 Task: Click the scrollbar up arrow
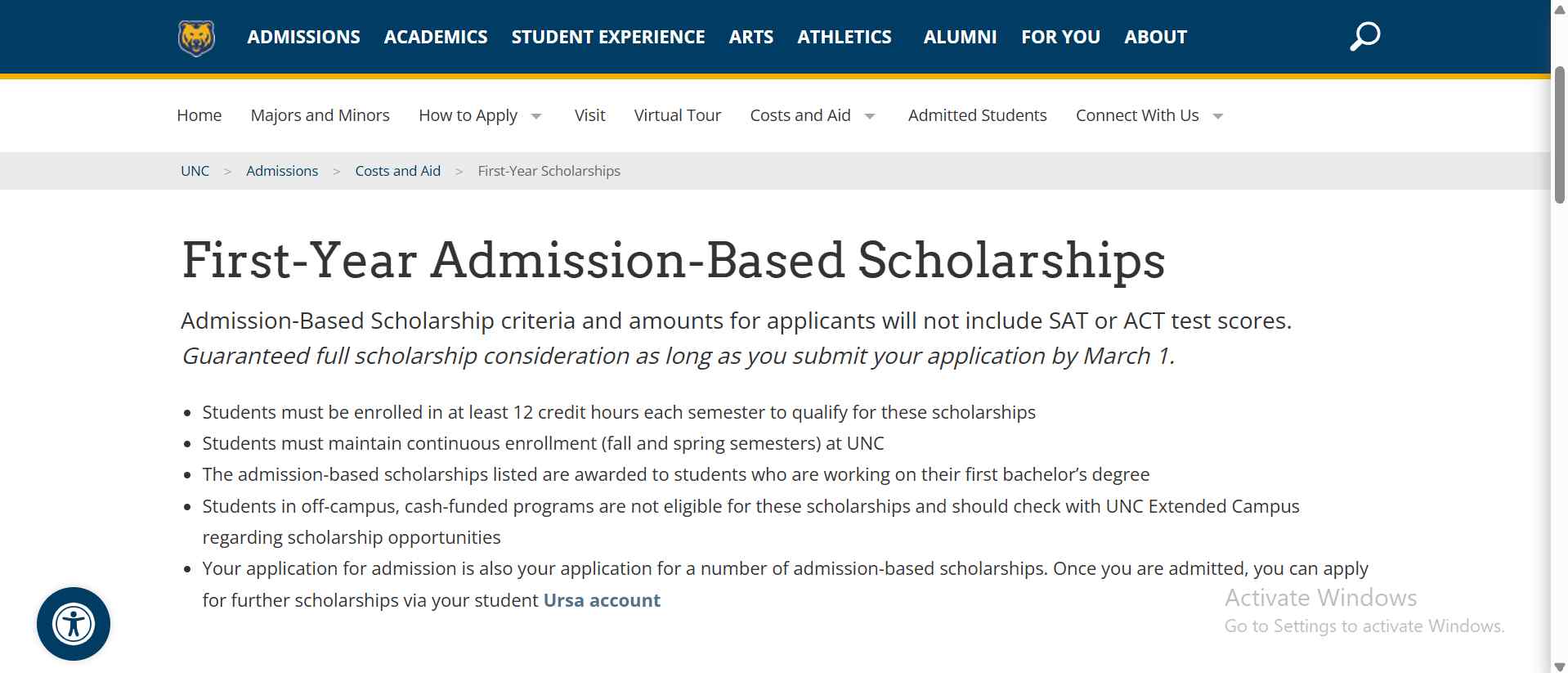click(x=1558, y=9)
